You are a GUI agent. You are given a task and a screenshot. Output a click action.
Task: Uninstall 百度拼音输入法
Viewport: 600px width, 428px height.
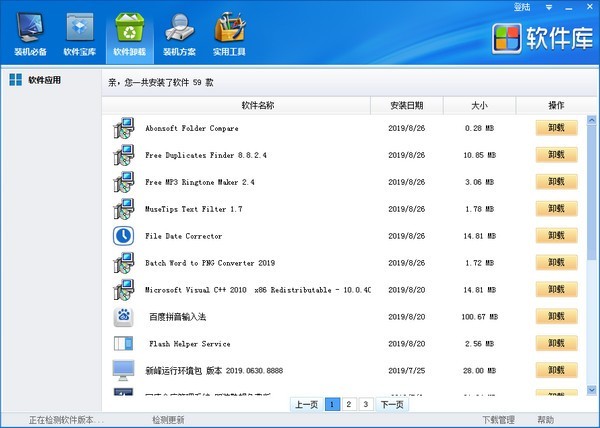pyautogui.click(x=556, y=316)
